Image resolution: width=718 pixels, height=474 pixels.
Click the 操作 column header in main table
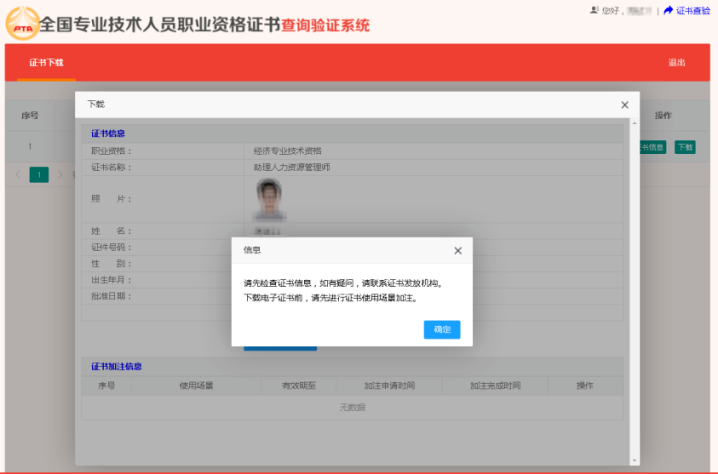pyautogui.click(x=663, y=115)
